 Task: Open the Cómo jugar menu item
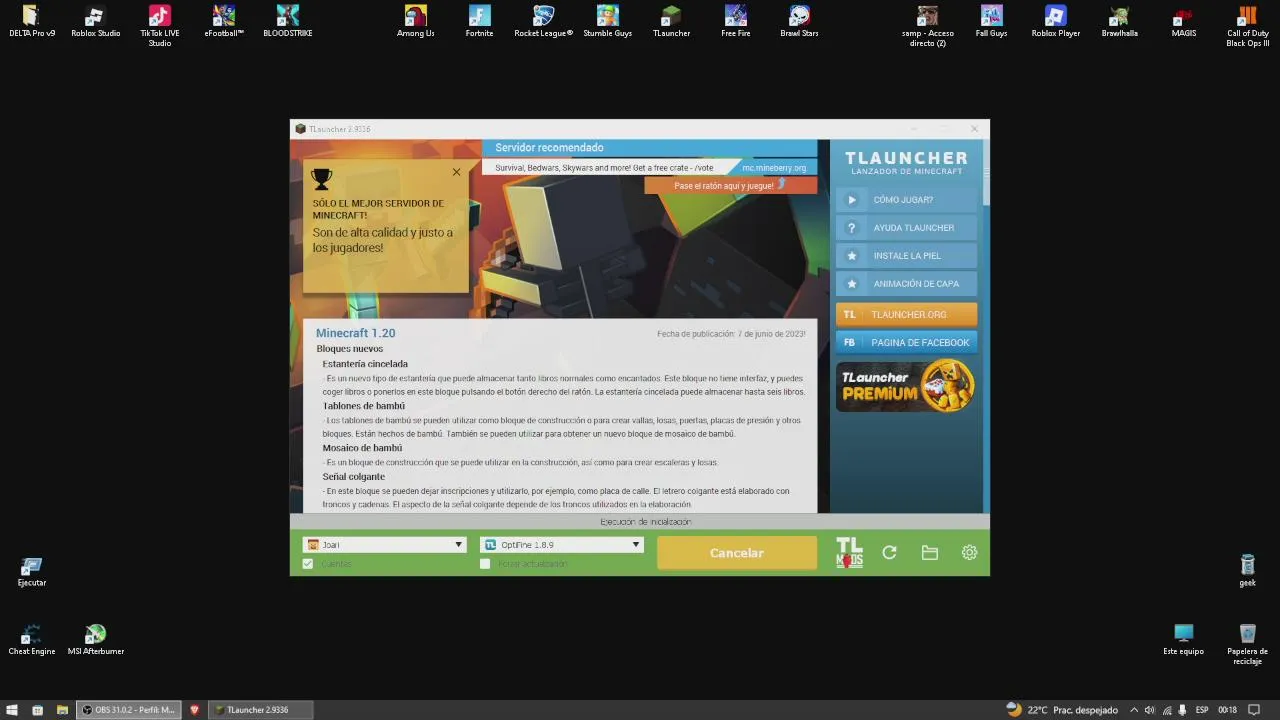pyautogui.click(x=906, y=199)
